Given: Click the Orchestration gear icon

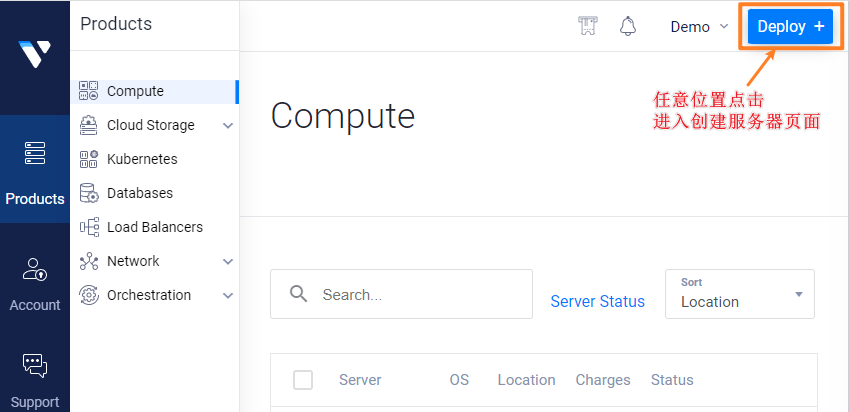Looking at the screenshot, I should pos(89,295).
